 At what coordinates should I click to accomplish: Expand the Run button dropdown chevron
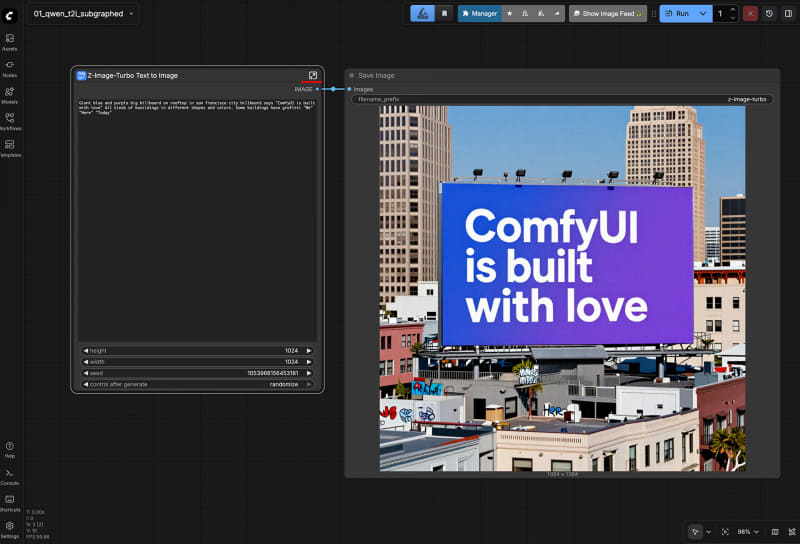(x=703, y=14)
